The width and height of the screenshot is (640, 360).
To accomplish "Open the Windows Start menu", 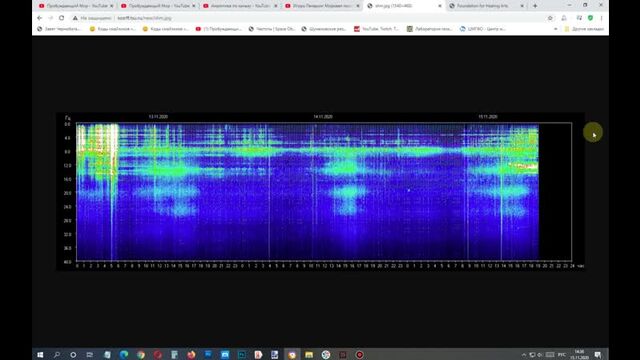I will coord(40,355).
